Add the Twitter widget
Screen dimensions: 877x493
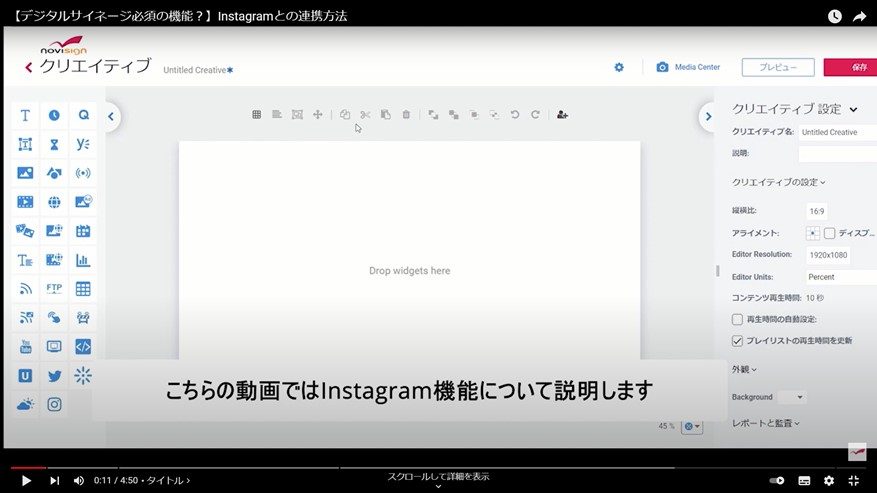54,375
